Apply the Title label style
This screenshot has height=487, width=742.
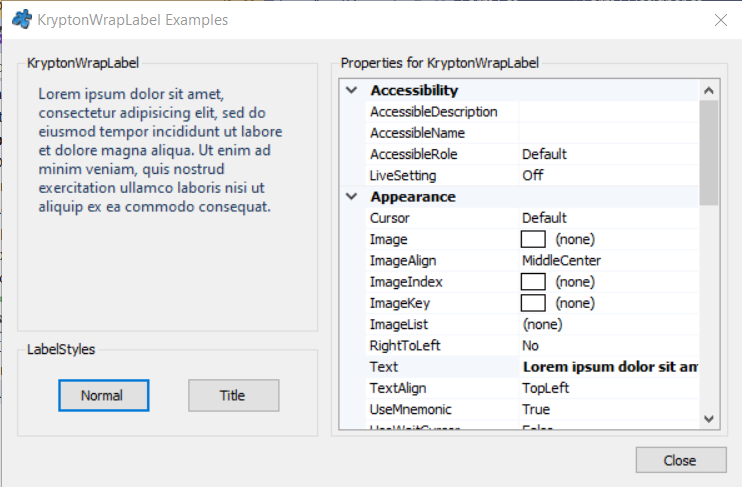click(x=234, y=395)
